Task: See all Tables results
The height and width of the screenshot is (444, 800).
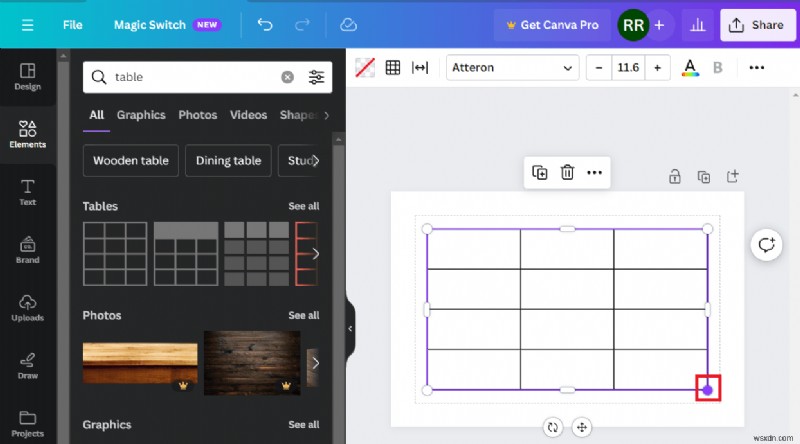Action: (304, 206)
